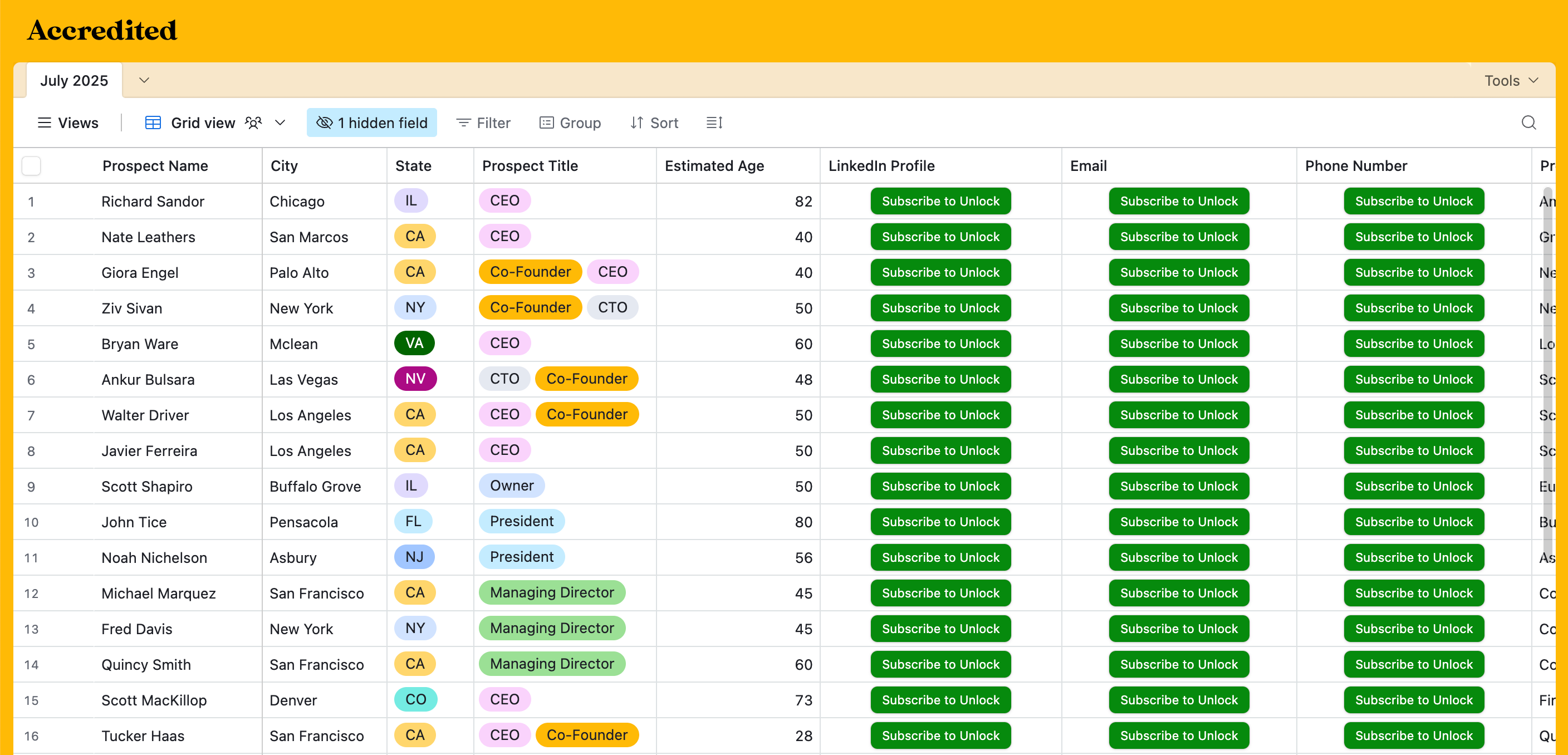Click Subscribe to Unlock for Nate Leathers' email
The image size is (1568, 755).
click(x=1178, y=237)
